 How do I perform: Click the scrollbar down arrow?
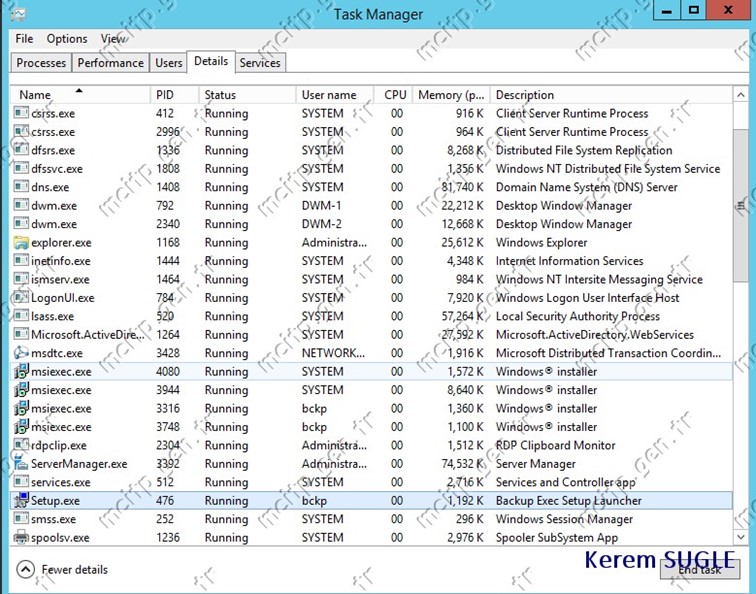(741, 537)
